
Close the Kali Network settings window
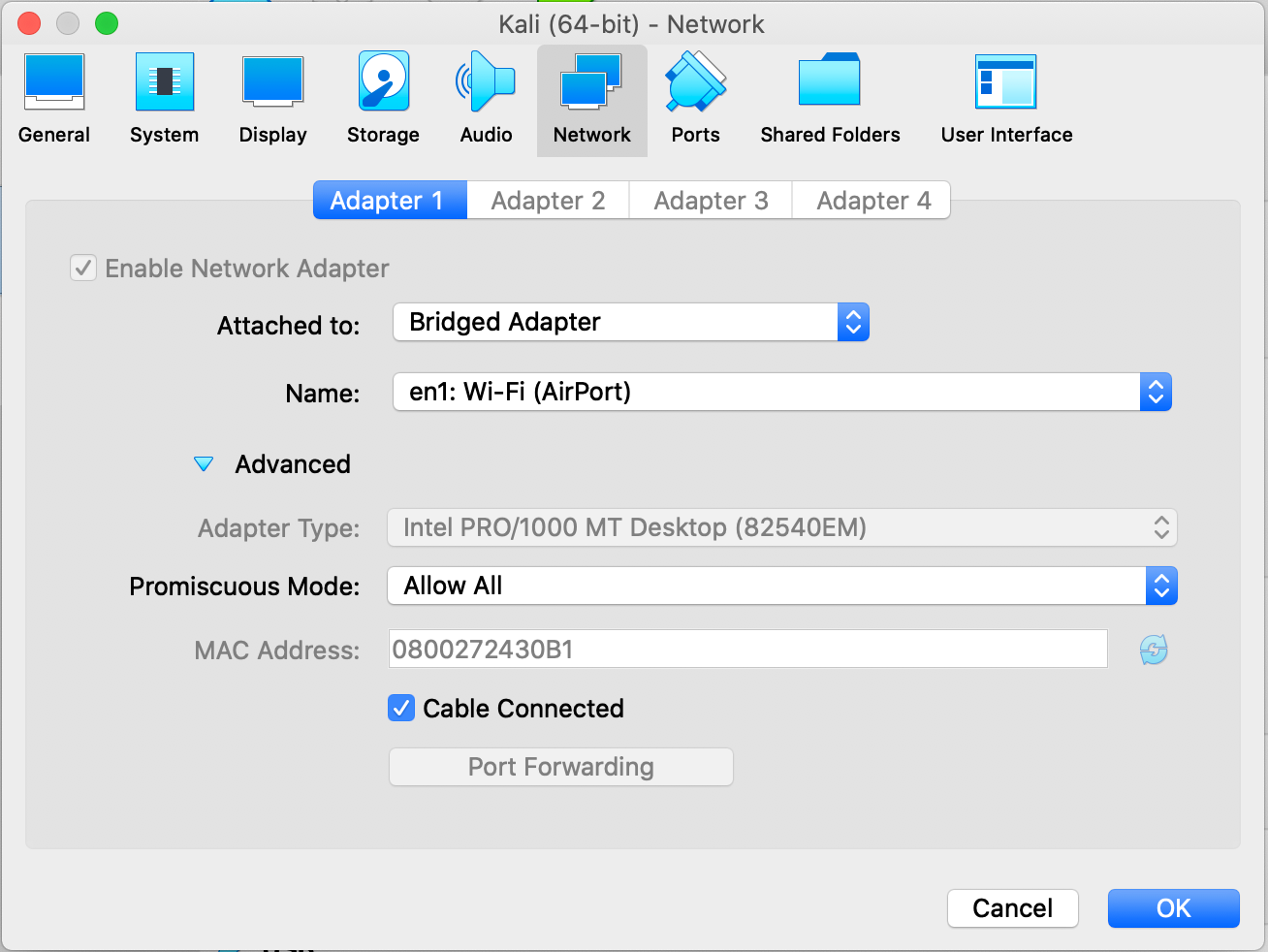[29, 23]
